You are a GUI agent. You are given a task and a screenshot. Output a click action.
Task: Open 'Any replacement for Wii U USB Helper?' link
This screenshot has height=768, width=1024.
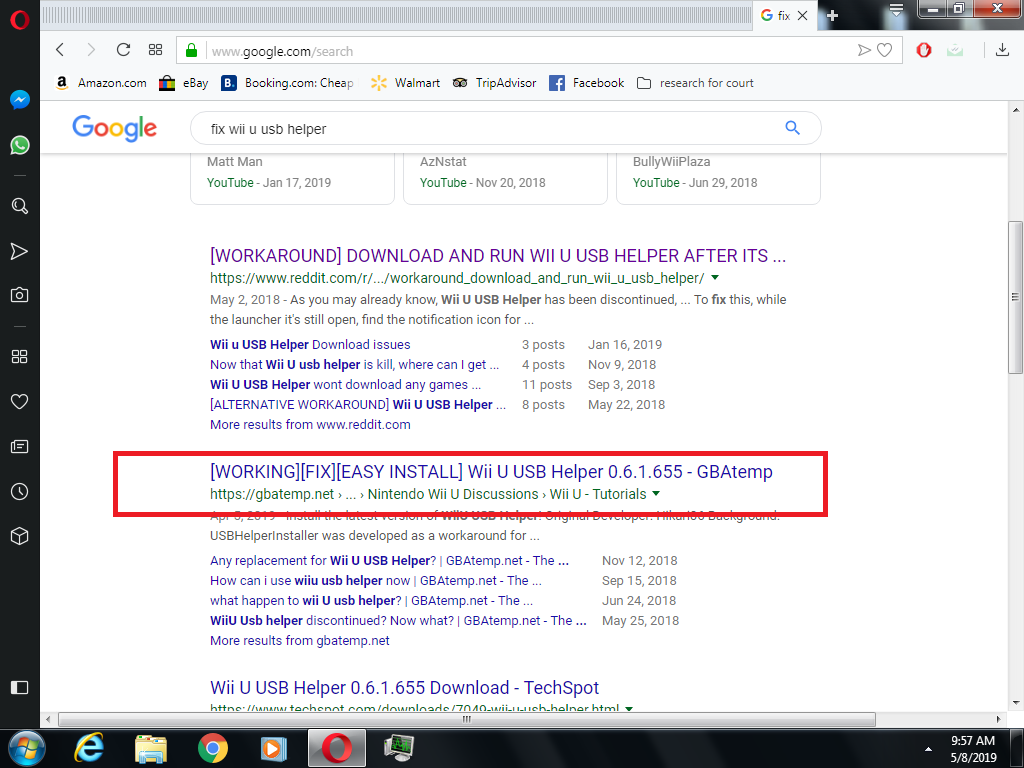coord(389,560)
